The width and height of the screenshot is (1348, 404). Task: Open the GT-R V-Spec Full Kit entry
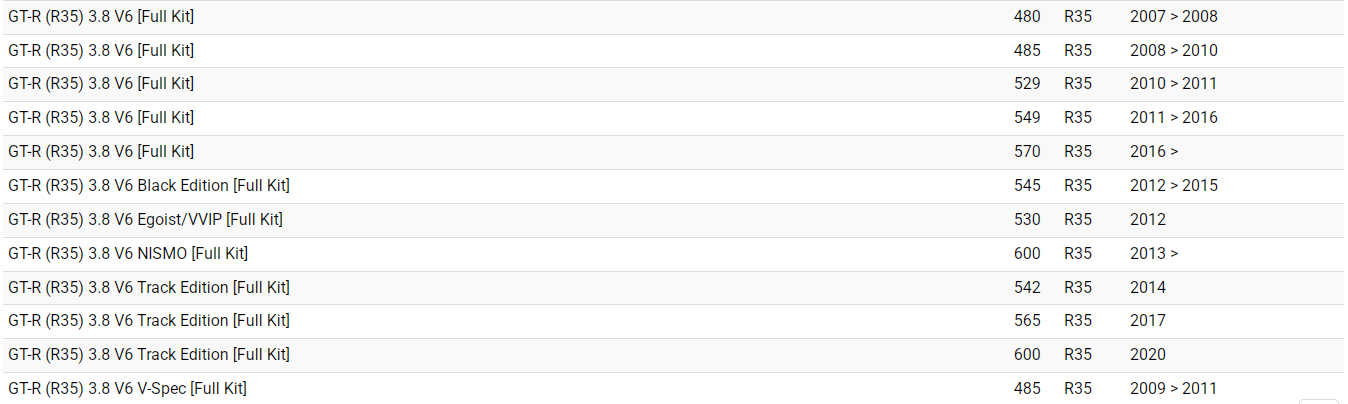127,389
